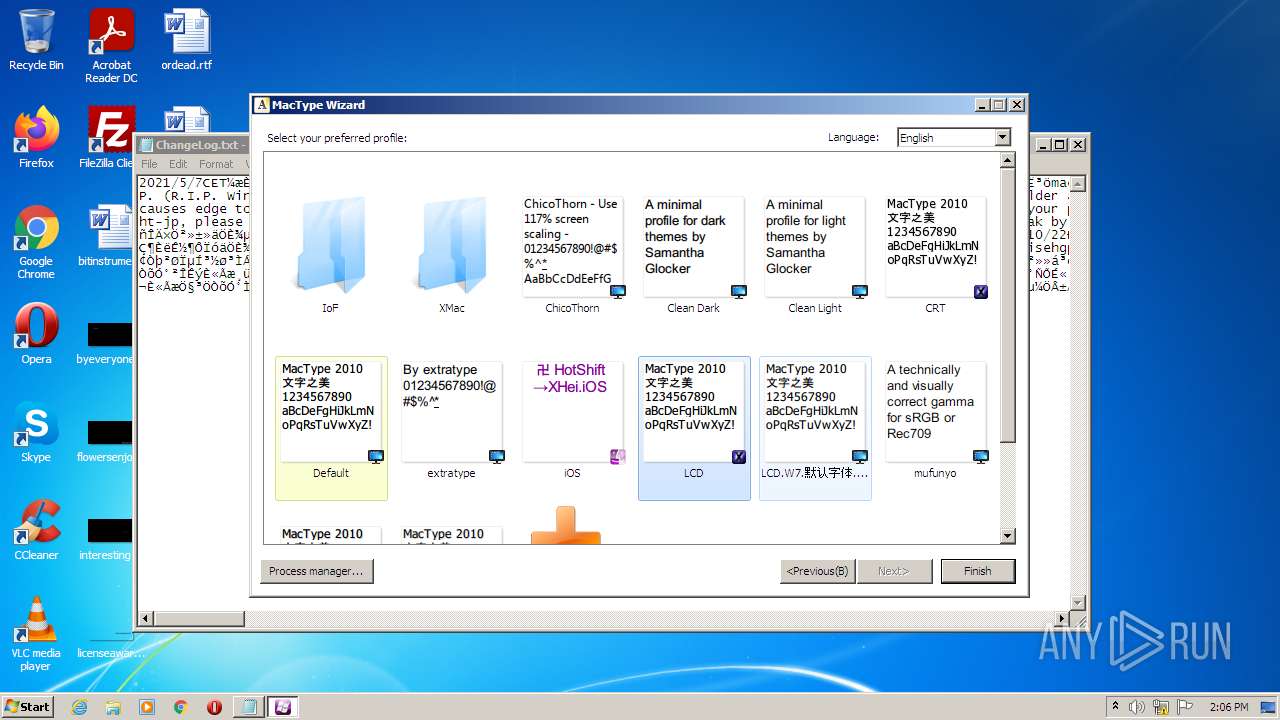Switch to Notepad via its taskbar button
The image size is (1280, 720).
point(248,707)
